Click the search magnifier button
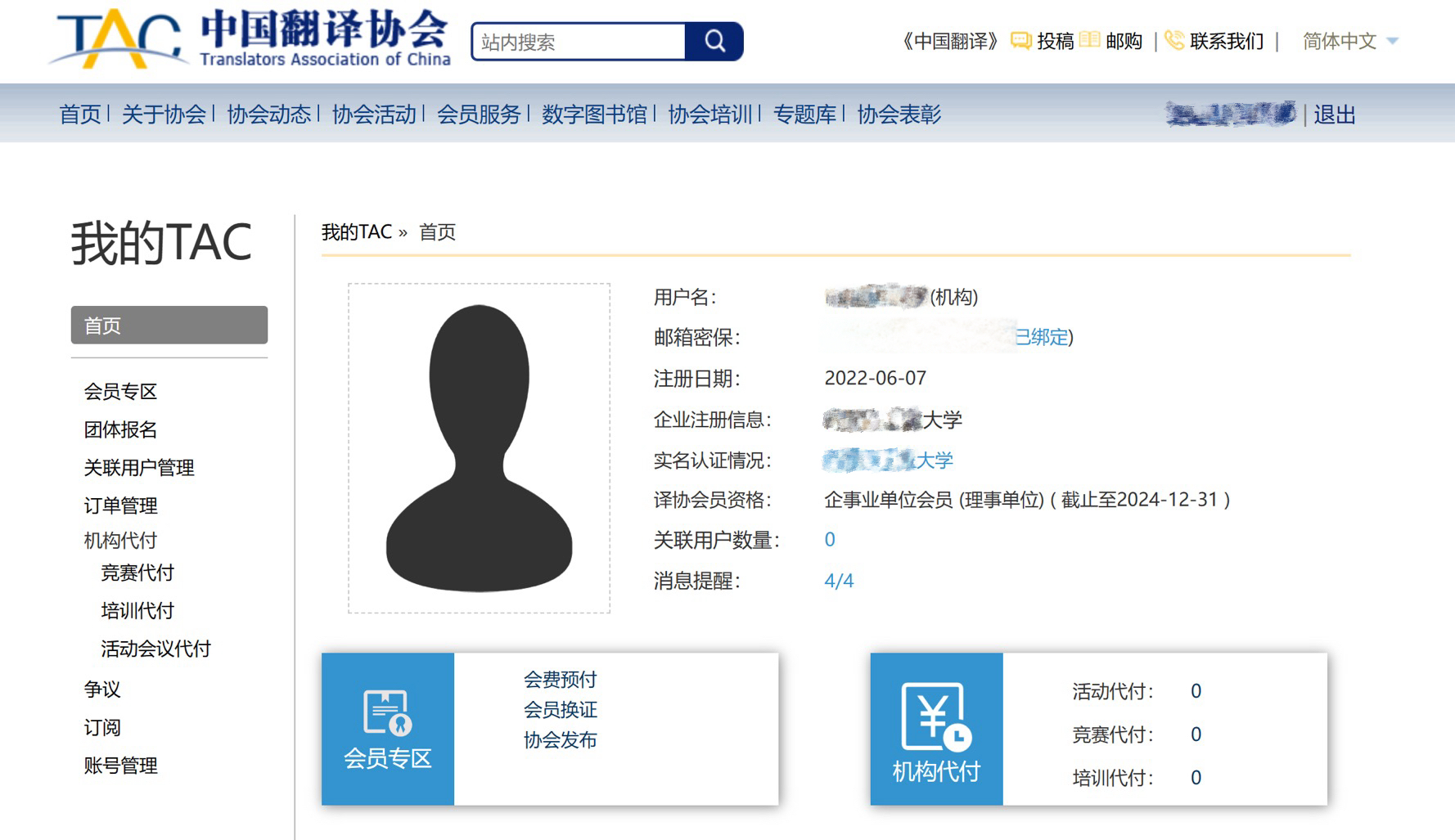The height and width of the screenshot is (840, 1455). pos(714,42)
